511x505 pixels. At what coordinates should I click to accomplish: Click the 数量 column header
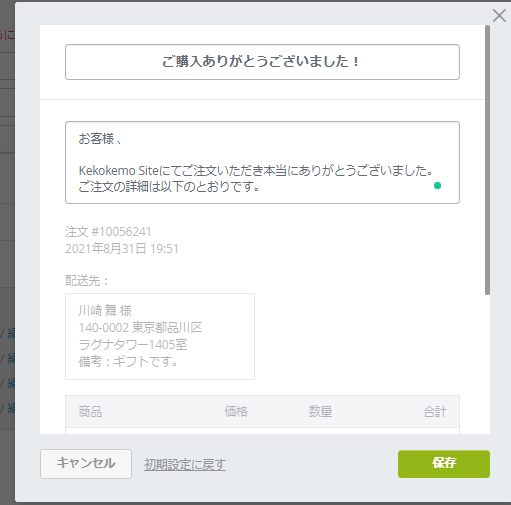pyautogui.click(x=320, y=412)
